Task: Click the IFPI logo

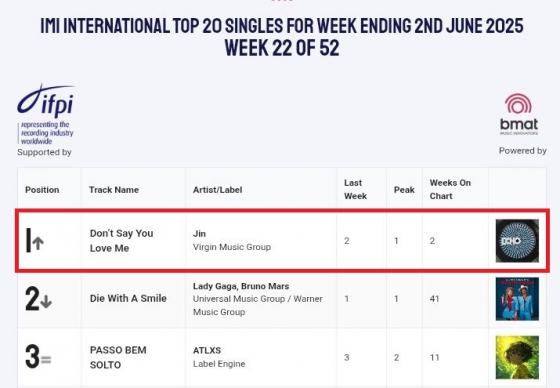Action: pos(46,114)
